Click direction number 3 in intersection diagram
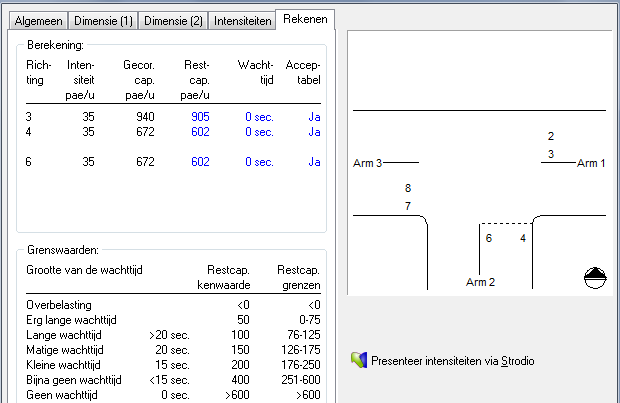620x403 pixels. [551, 154]
